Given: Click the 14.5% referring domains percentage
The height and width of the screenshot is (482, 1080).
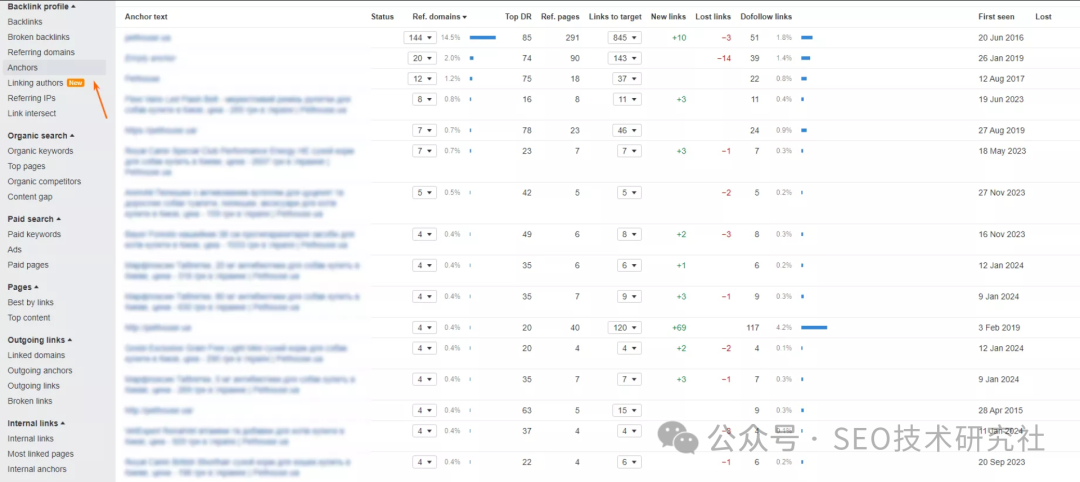Looking at the screenshot, I should pyautogui.click(x=450, y=38).
